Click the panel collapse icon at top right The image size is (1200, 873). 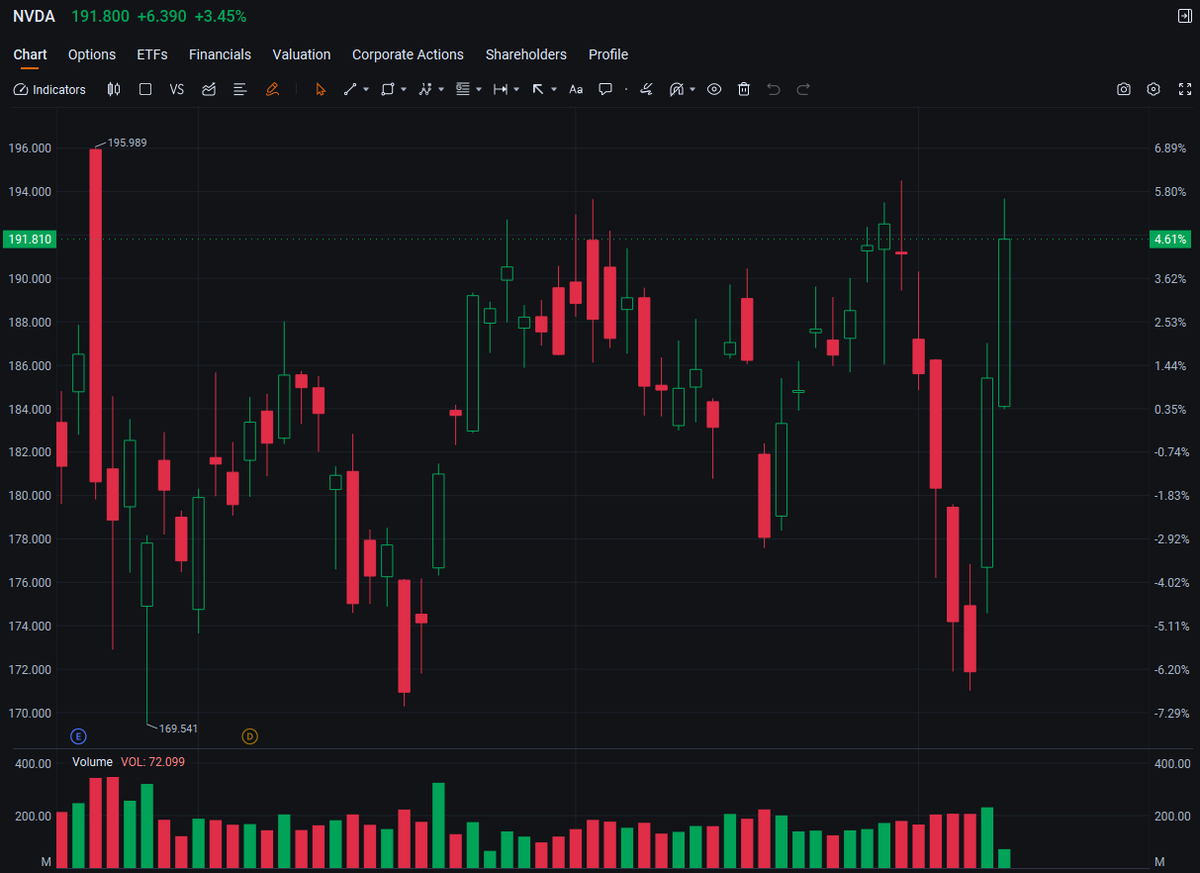tap(1184, 16)
